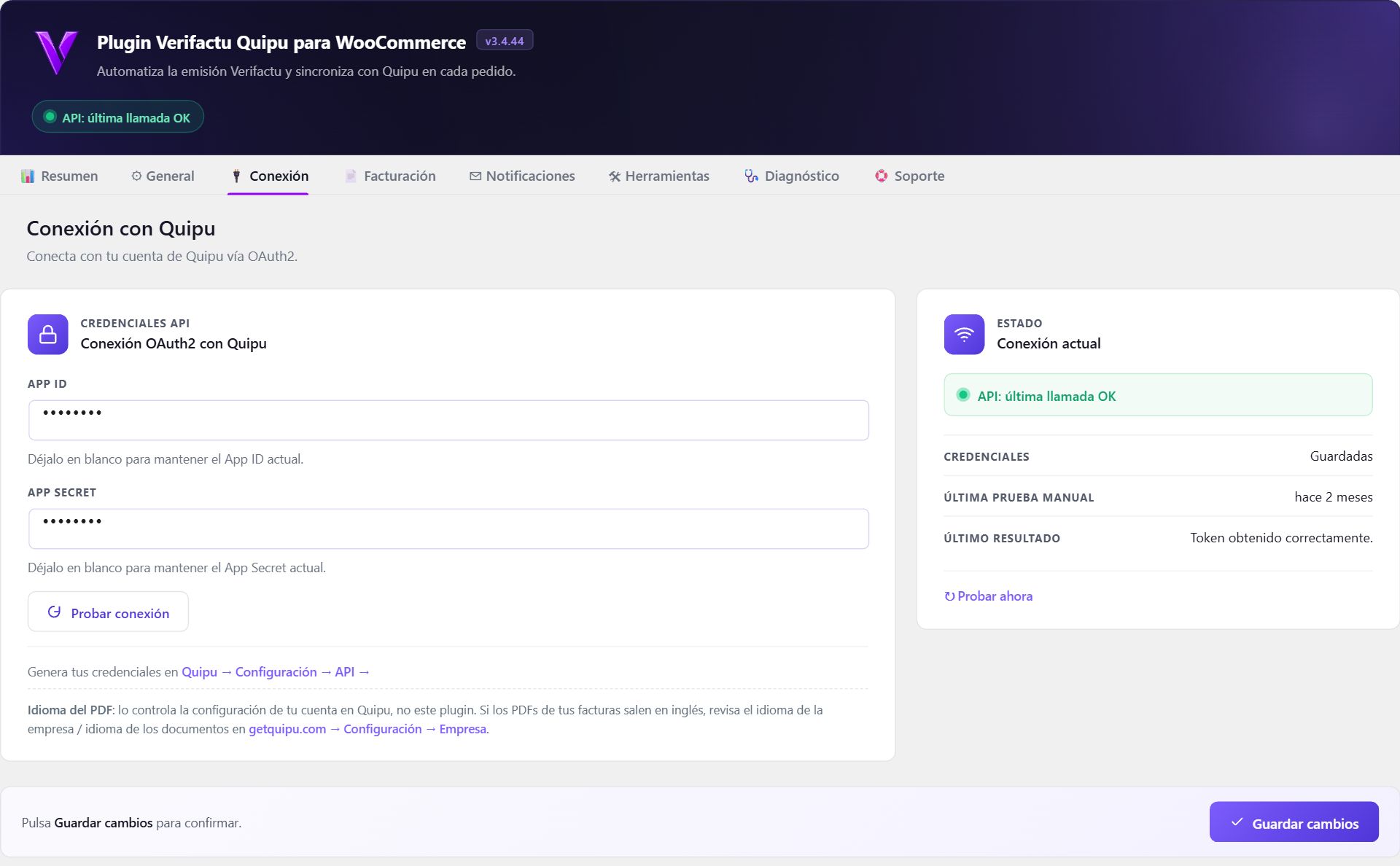Click 'Plugin Verifactu Quipu para WooCommerce' title

[281, 42]
